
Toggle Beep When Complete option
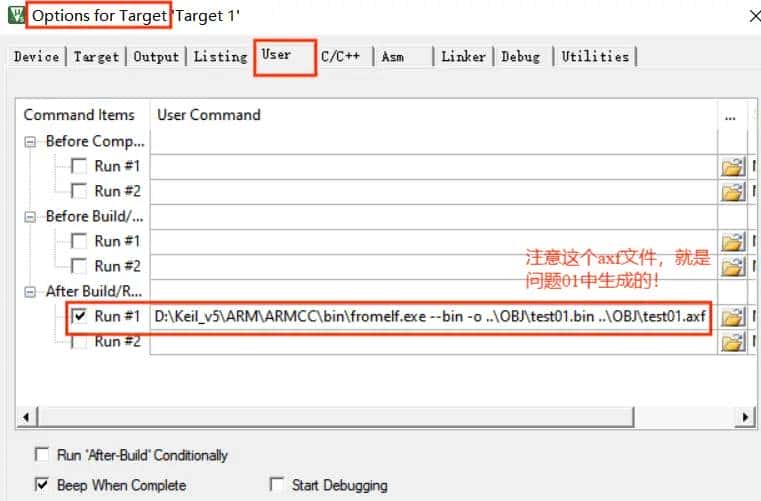click(42, 485)
